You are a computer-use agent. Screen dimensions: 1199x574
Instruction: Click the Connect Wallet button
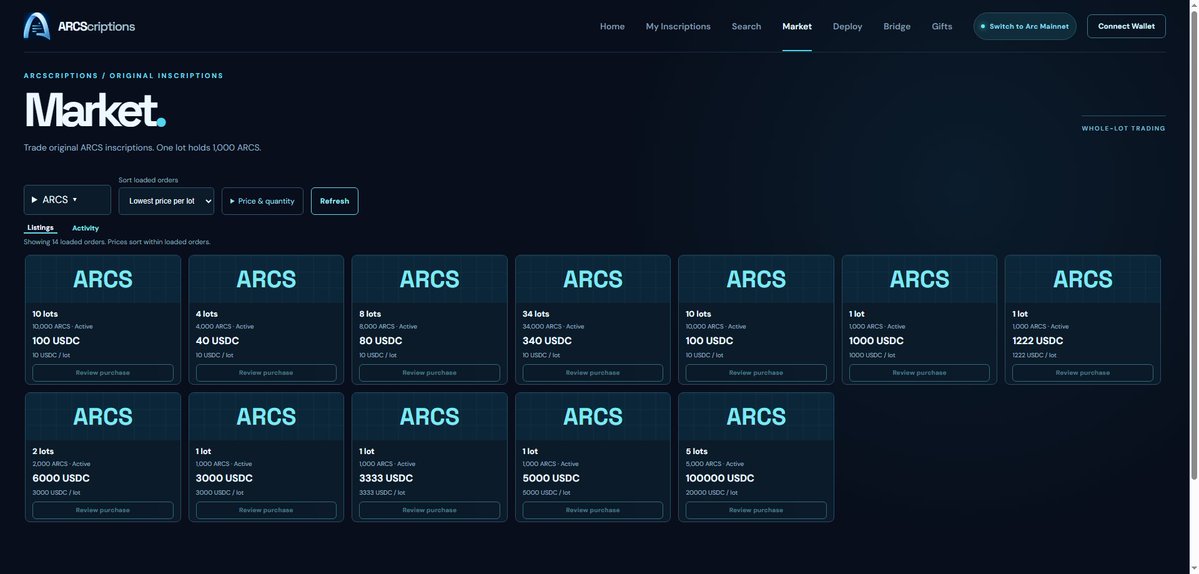click(x=1126, y=26)
